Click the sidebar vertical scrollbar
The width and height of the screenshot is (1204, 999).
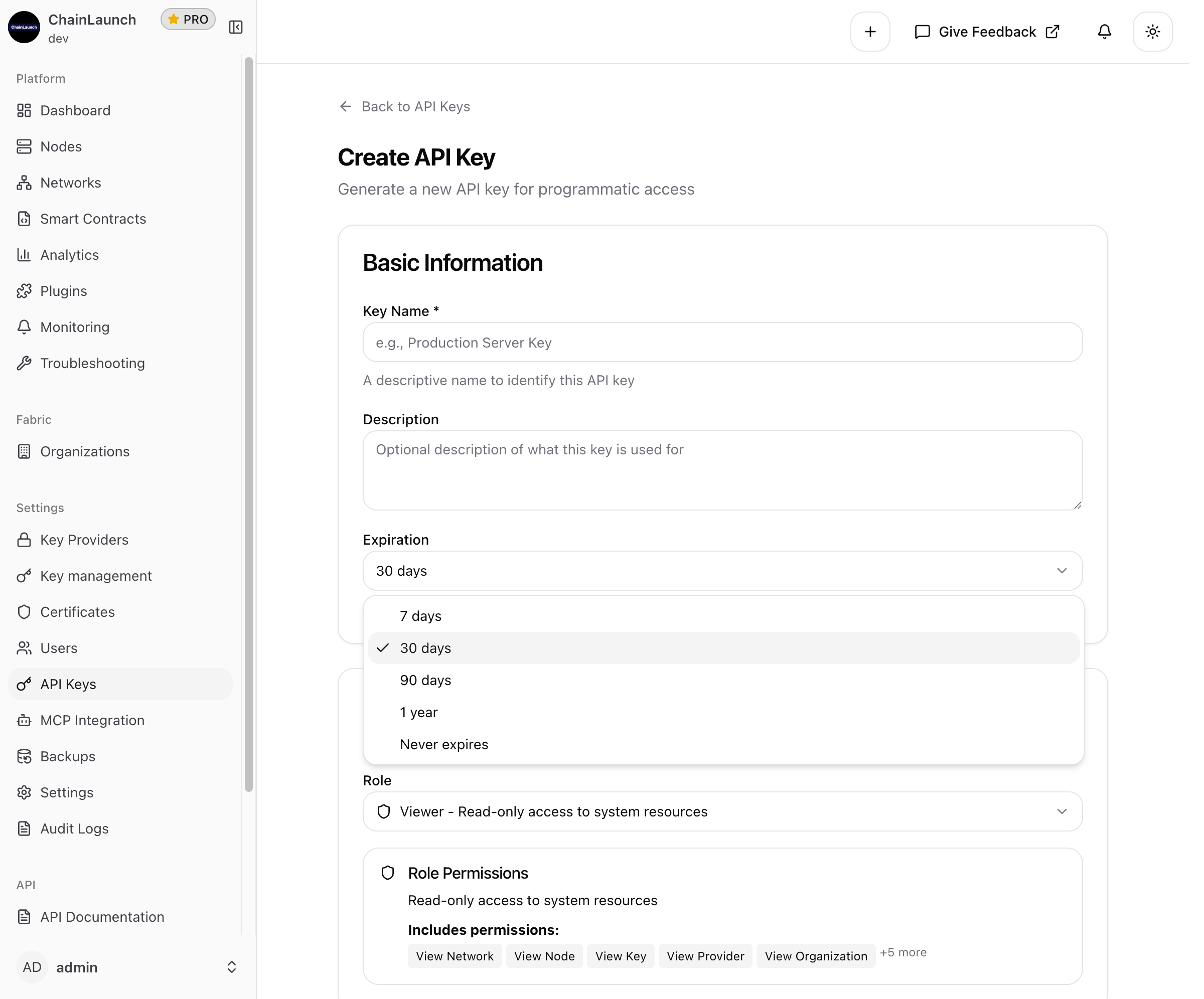248,424
